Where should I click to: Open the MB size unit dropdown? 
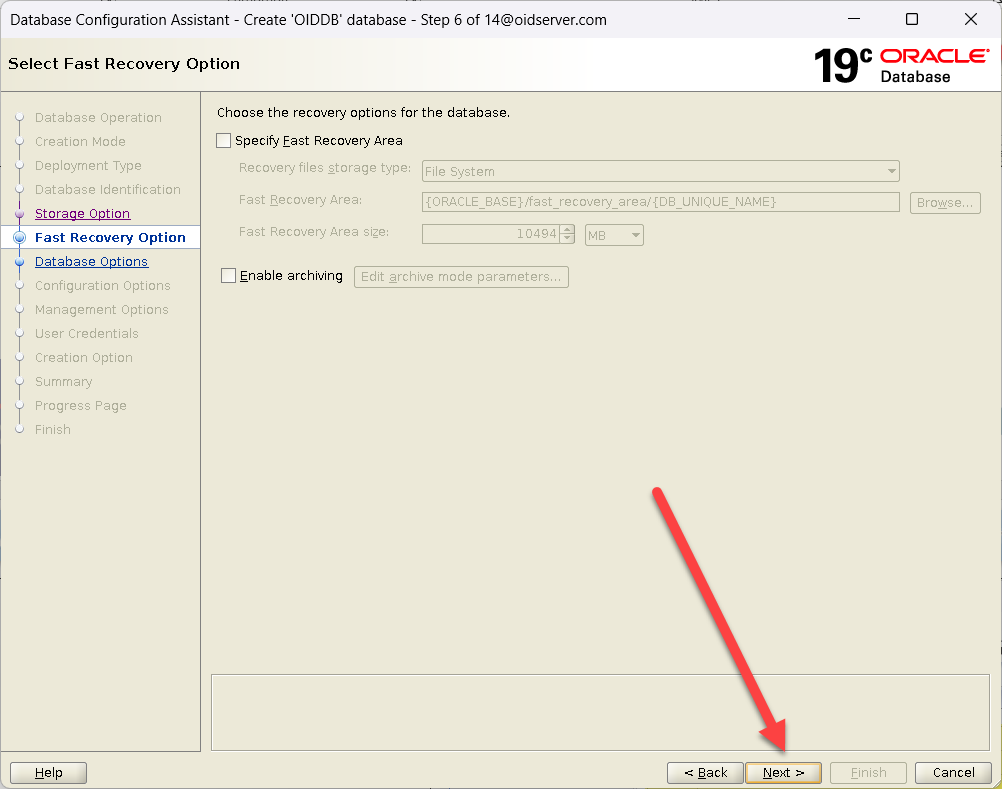pyautogui.click(x=614, y=235)
